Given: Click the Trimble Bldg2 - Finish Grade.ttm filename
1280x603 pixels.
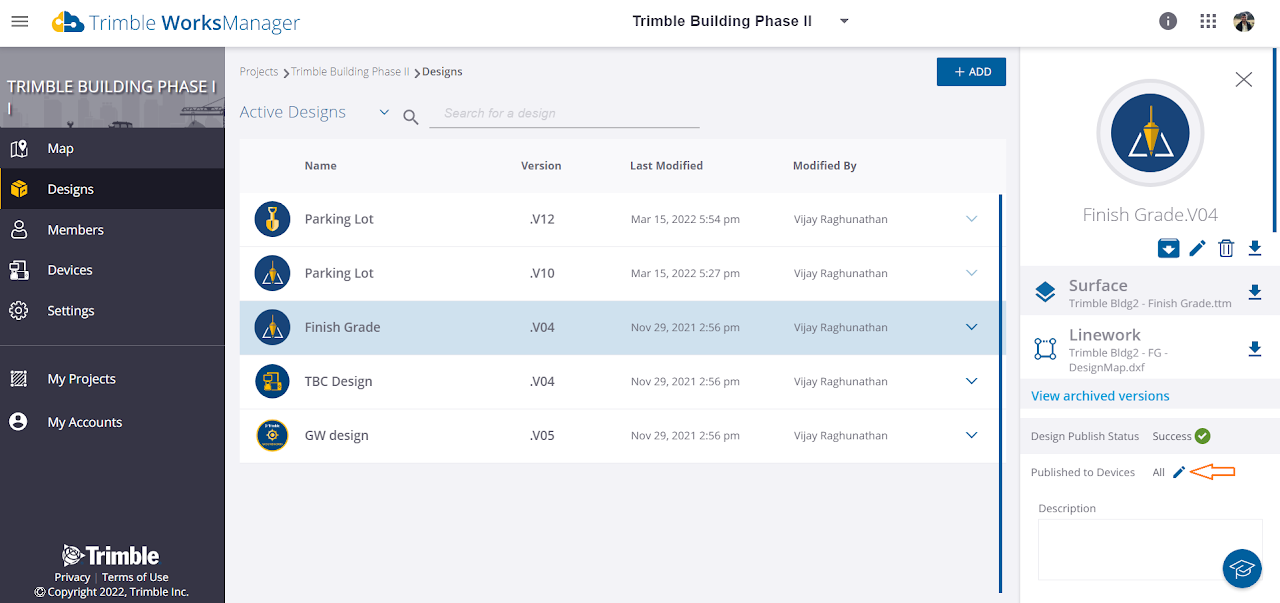Looking at the screenshot, I should (1150, 304).
